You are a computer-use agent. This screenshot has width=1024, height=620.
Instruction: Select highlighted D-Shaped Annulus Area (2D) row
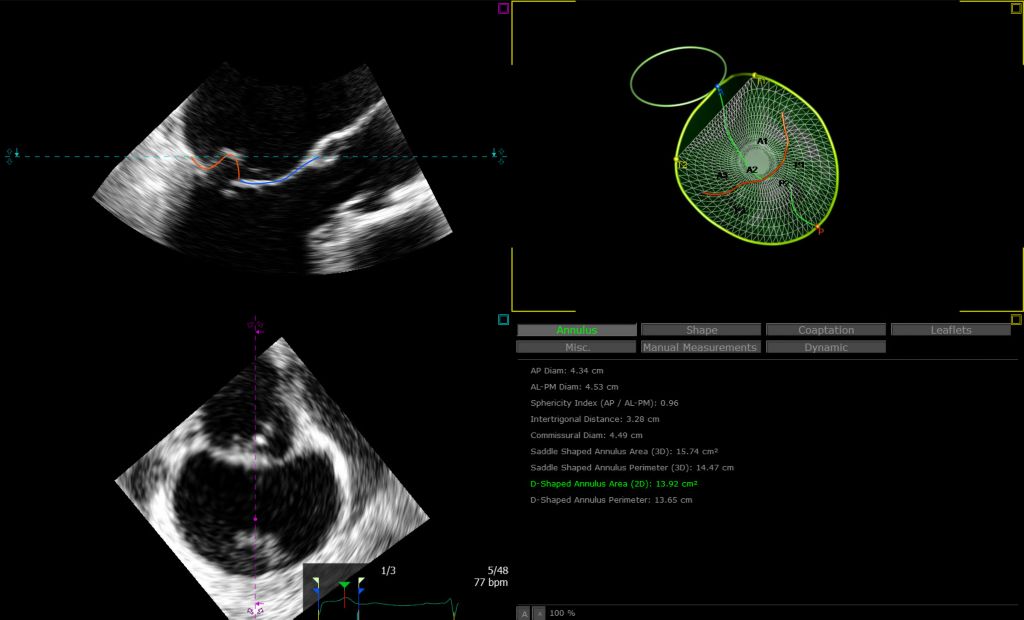(x=614, y=484)
